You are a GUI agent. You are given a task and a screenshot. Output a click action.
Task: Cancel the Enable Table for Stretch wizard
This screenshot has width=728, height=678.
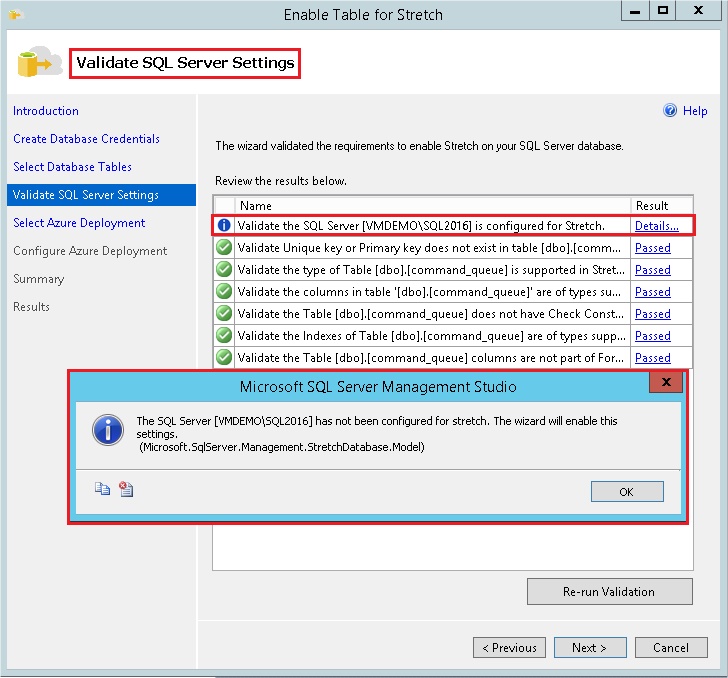click(670, 647)
